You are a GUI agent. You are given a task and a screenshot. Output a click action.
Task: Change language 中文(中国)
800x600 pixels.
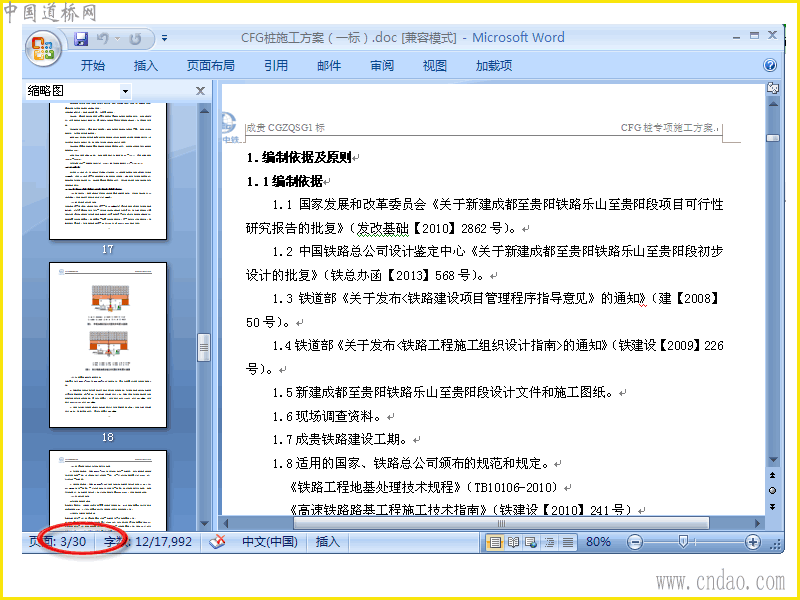pyautogui.click(x=270, y=542)
